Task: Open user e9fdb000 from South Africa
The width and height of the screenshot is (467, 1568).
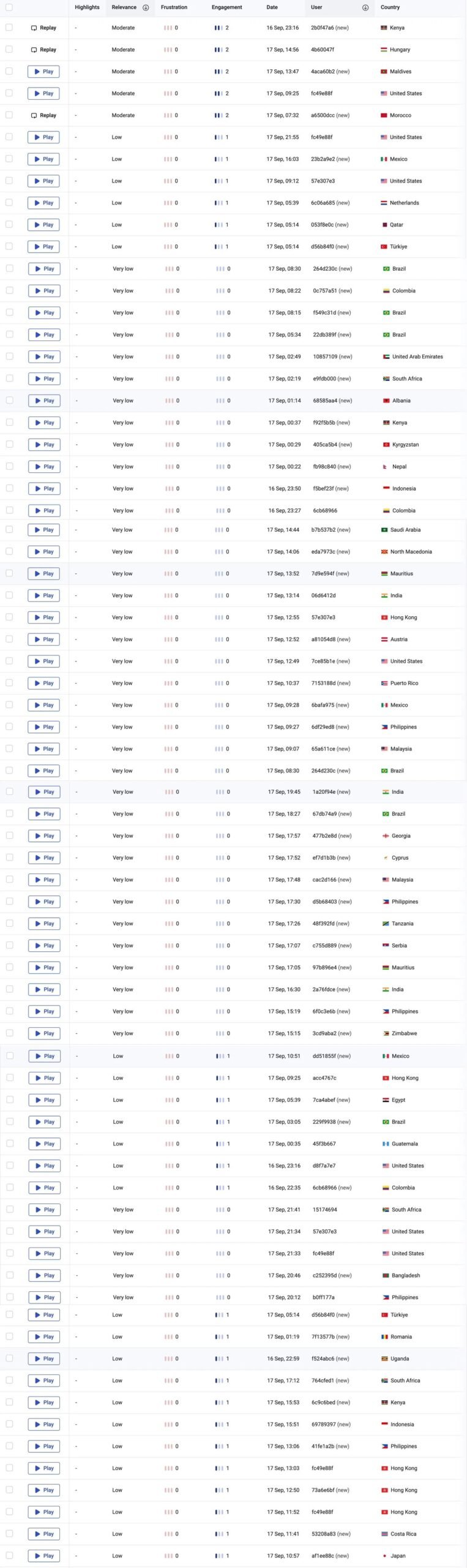Action: tap(332, 379)
